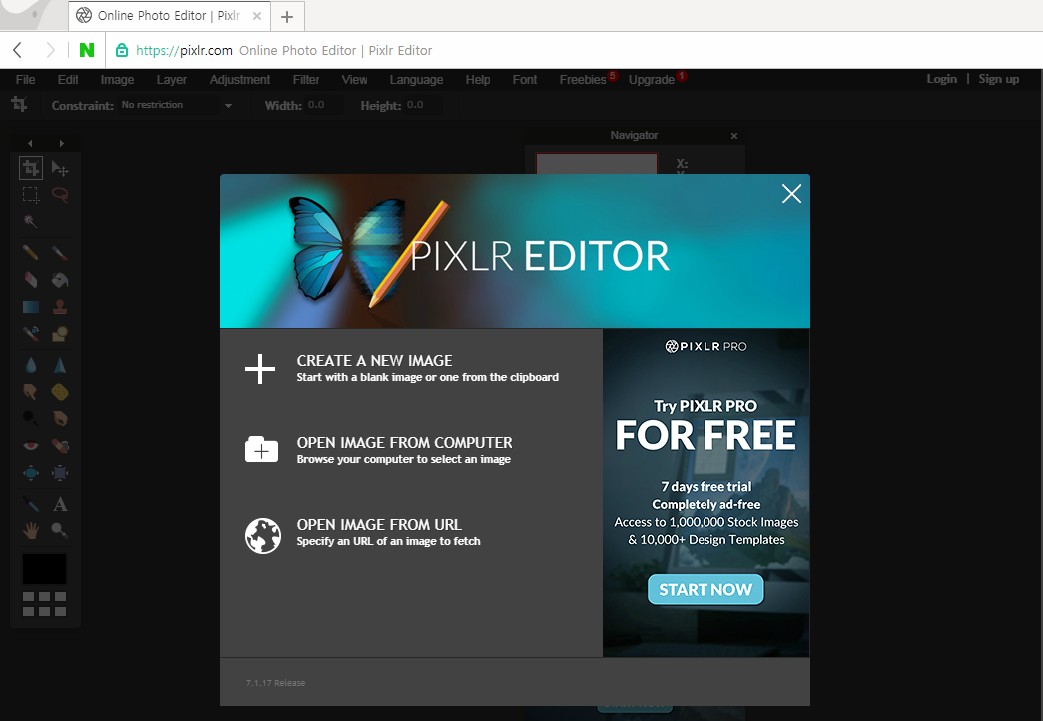Select the Sharpen tool
Viewport: 1043px width, 721px height.
click(x=60, y=365)
